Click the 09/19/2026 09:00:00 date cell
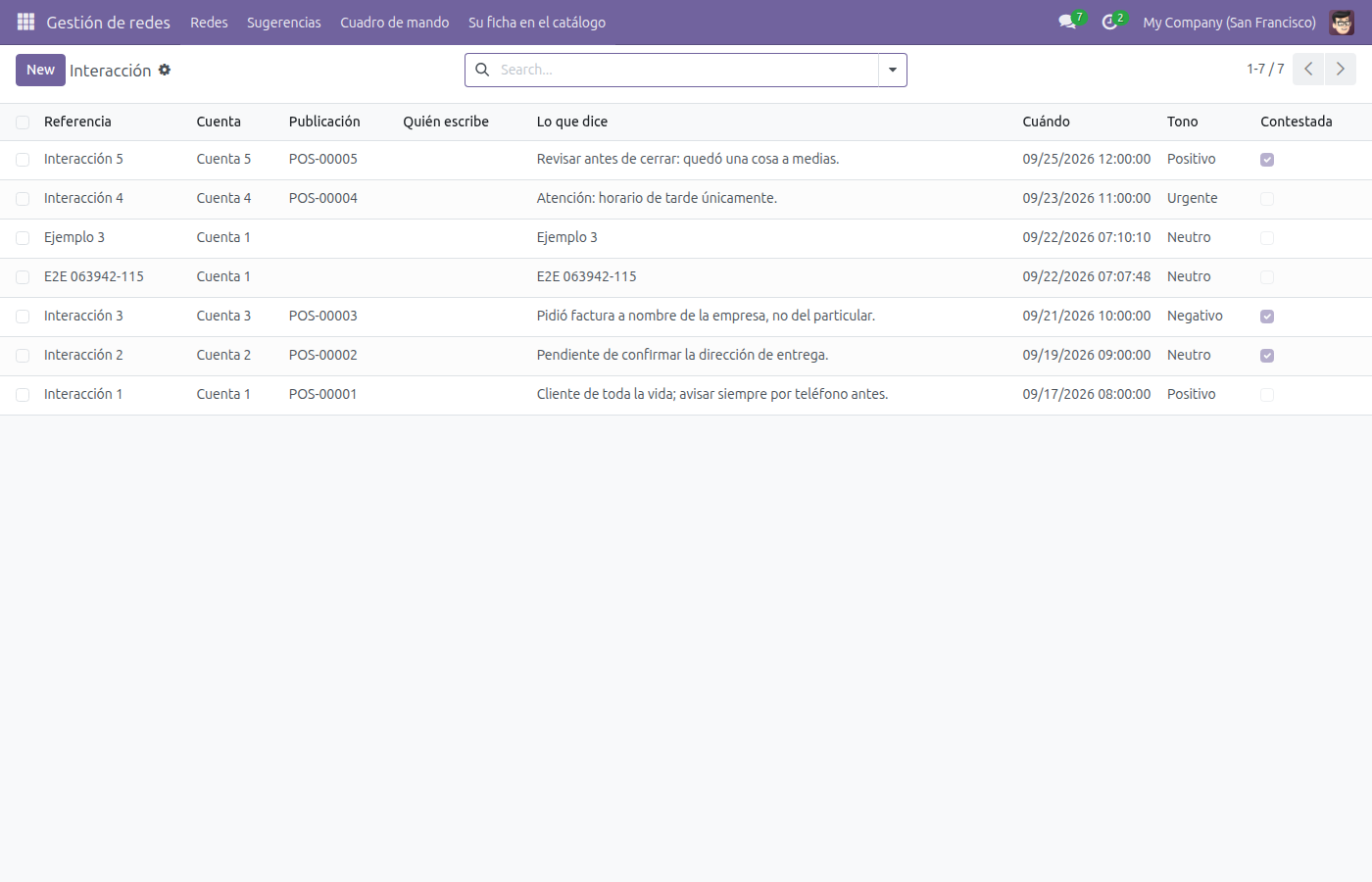Image resolution: width=1372 pixels, height=882 pixels. tap(1086, 355)
